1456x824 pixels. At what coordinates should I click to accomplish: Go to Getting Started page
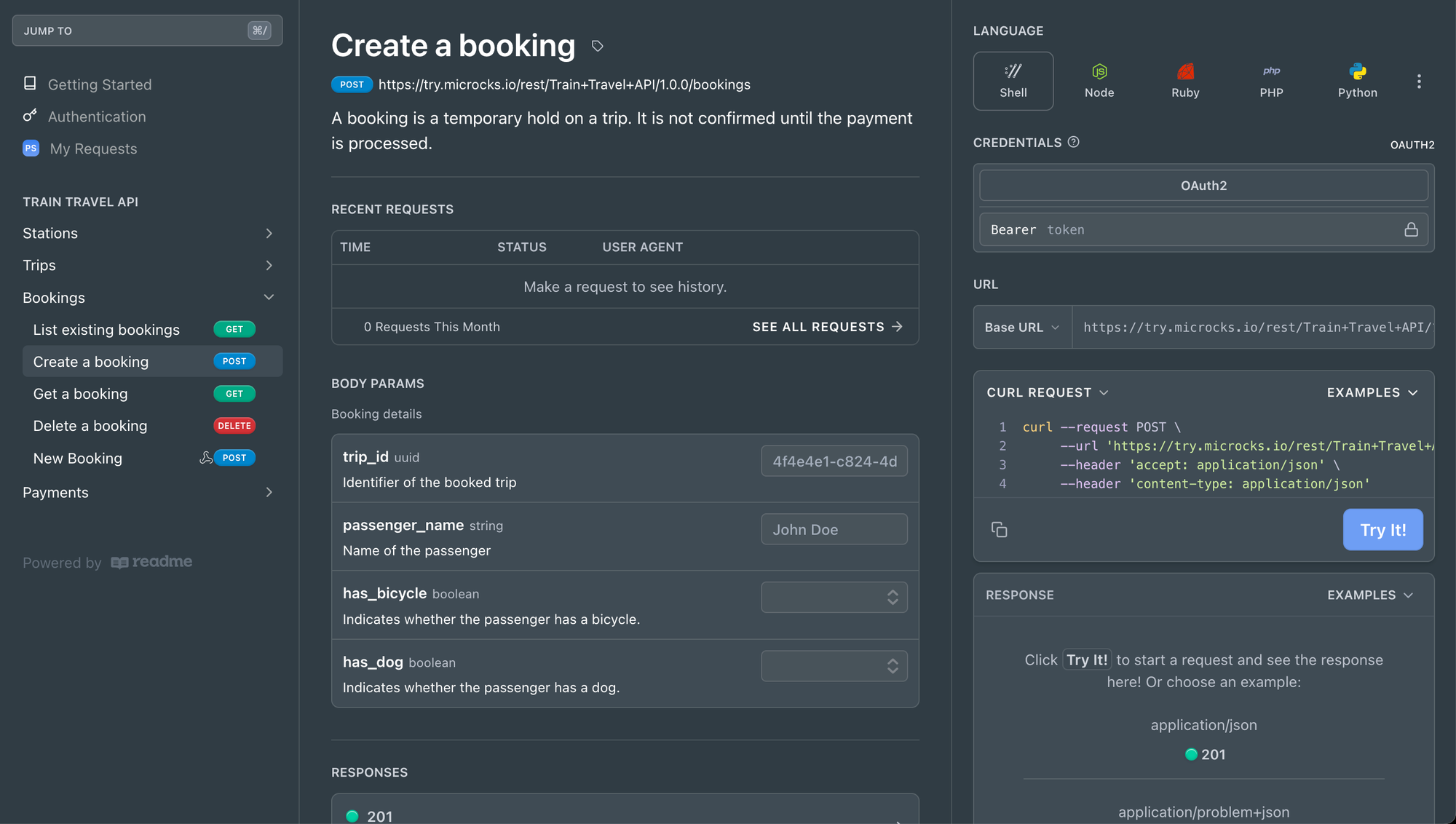pyautogui.click(x=100, y=84)
